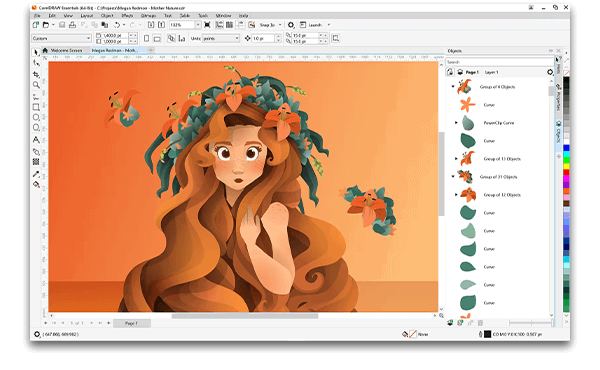Open the Window menu
Screen dimensions: 600x370
click(223, 16)
